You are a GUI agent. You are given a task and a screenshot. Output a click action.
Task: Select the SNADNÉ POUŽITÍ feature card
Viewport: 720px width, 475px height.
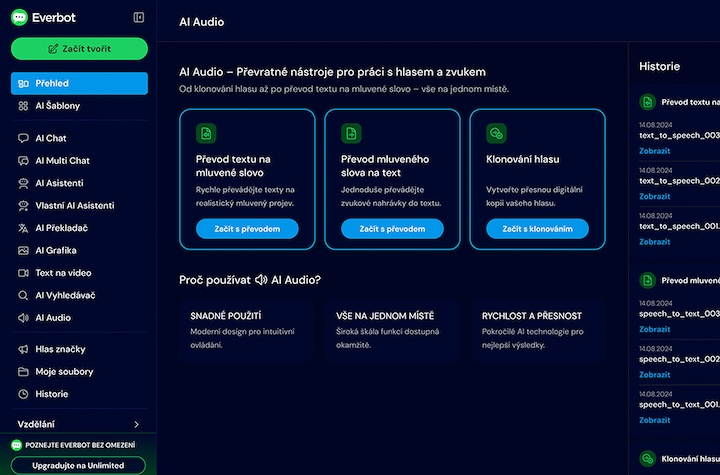pyautogui.click(x=246, y=329)
